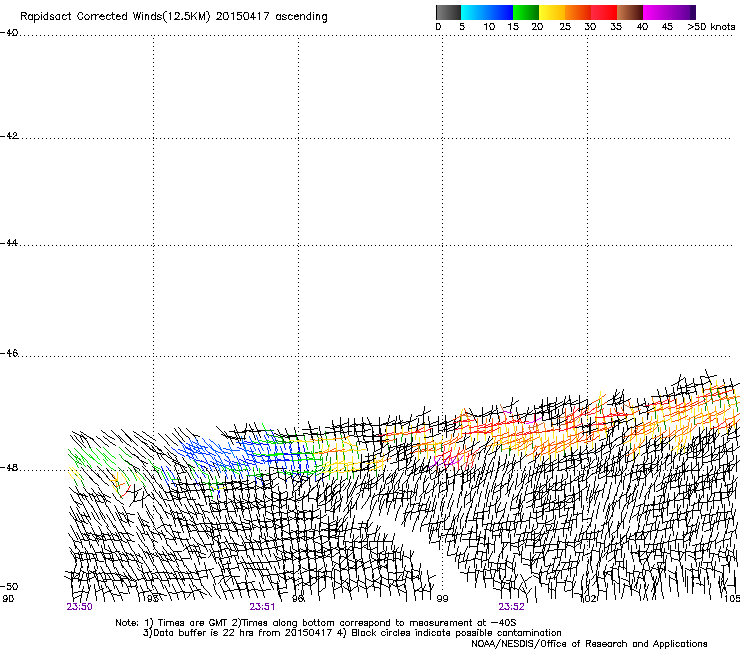Click the '23:51' swath time label

pos(262,607)
